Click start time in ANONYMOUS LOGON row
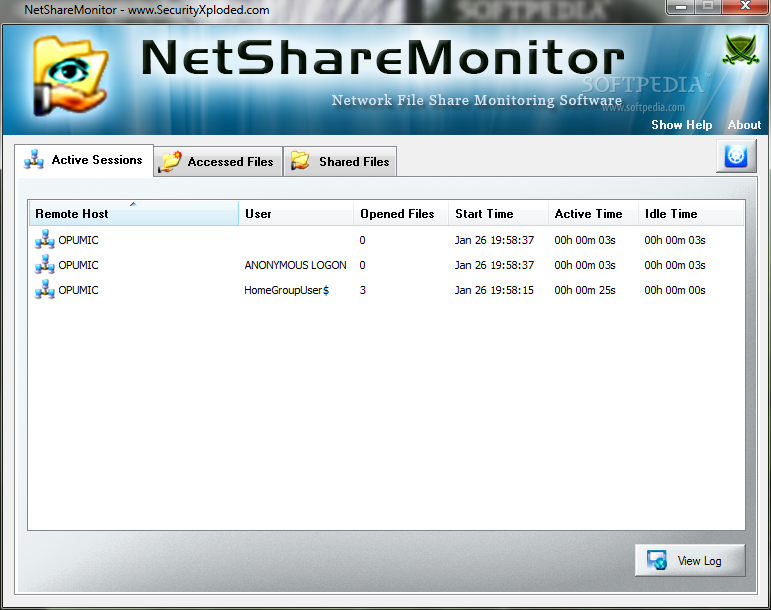 [x=494, y=265]
